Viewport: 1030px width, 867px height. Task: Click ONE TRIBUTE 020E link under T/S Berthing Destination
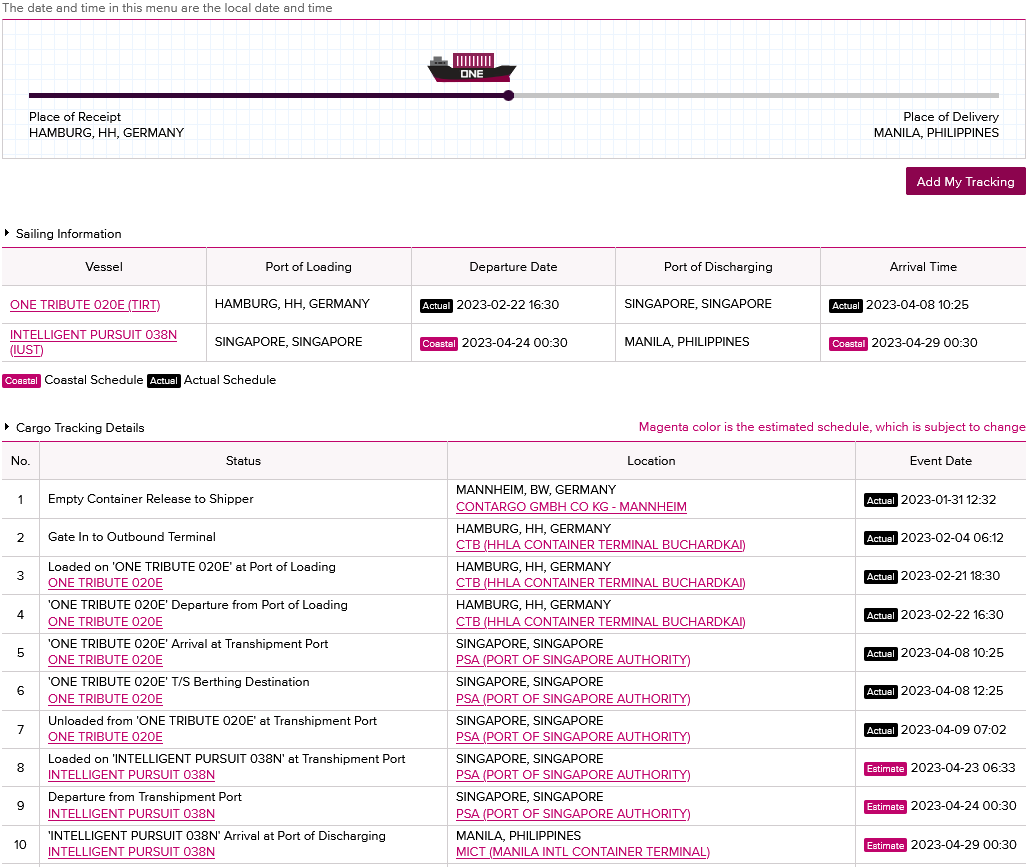pyautogui.click(x=105, y=699)
